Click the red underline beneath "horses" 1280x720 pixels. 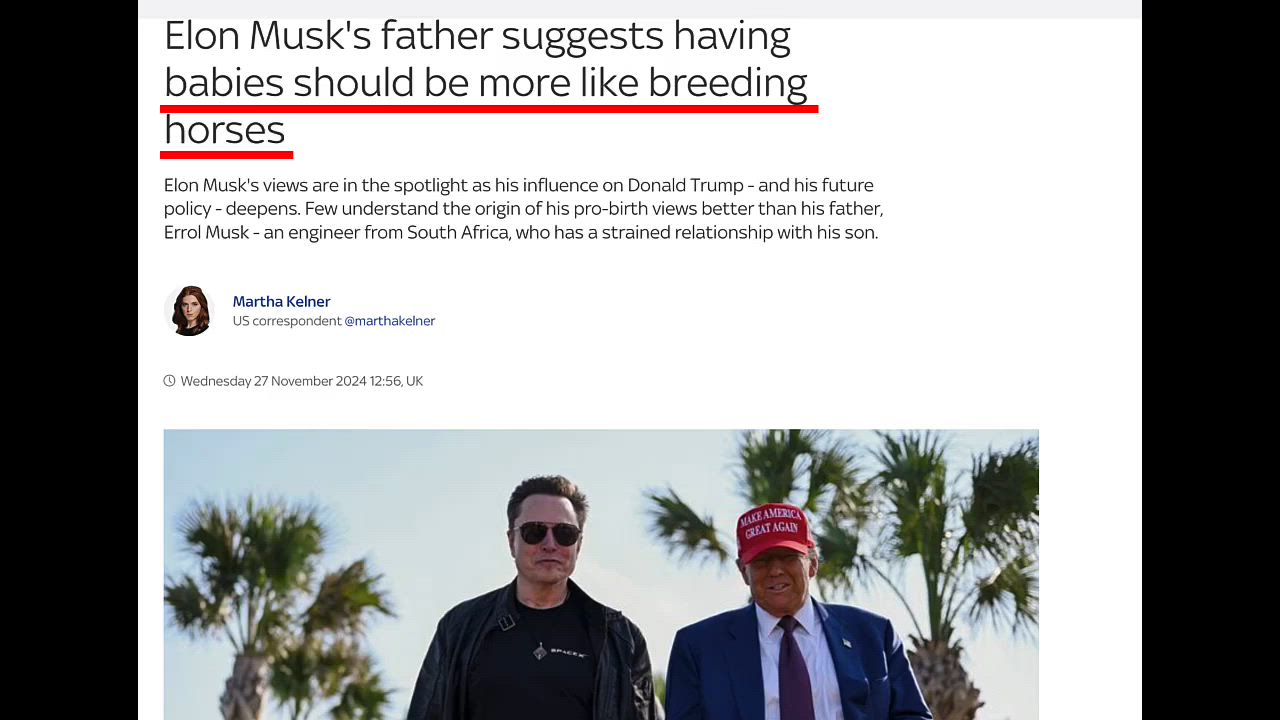click(226, 155)
